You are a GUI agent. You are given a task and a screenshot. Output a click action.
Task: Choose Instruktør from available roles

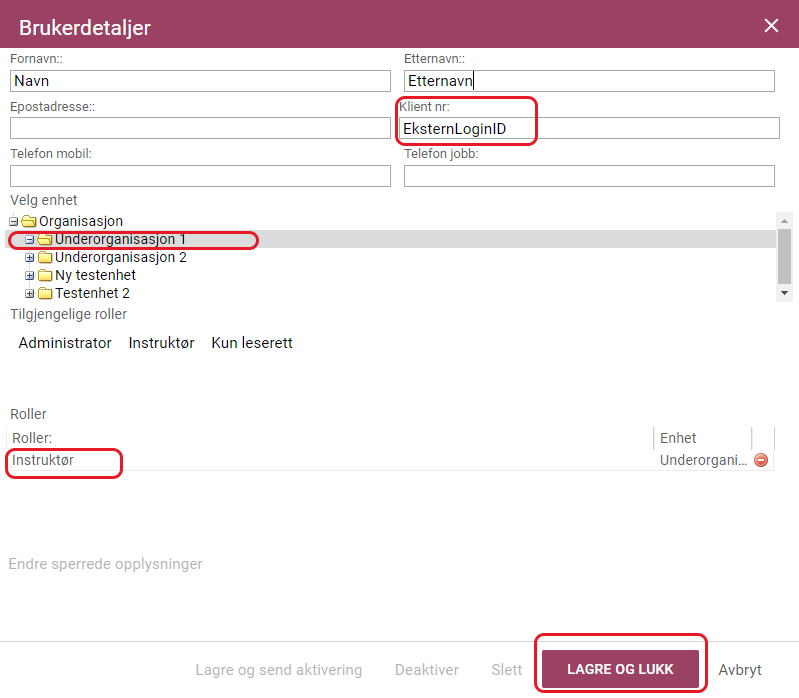[x=161, y=343]
